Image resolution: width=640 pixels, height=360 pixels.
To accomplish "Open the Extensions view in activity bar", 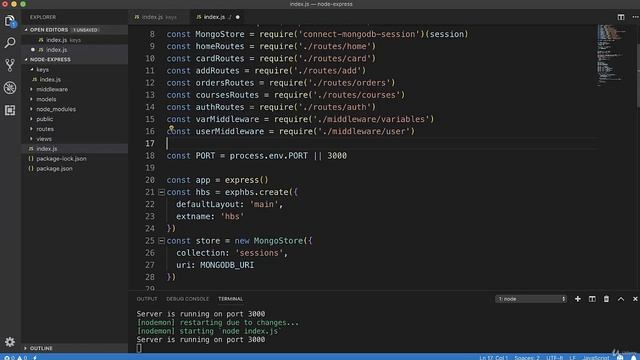I will [10, 110].
